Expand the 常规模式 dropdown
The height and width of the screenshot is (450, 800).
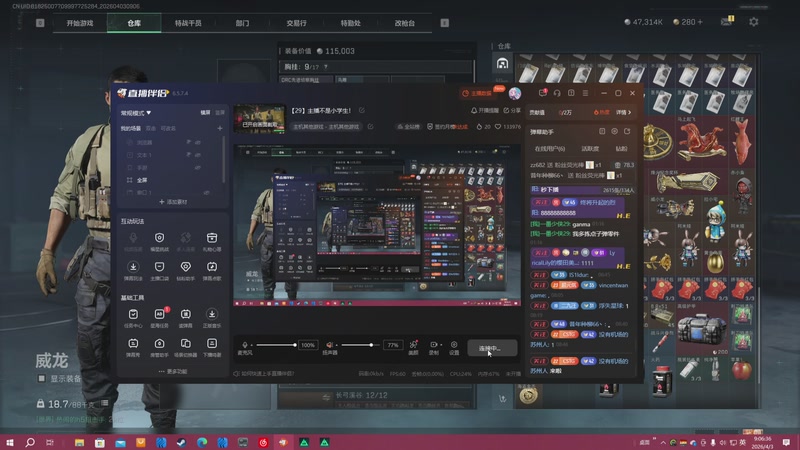(x=135, y=113)
